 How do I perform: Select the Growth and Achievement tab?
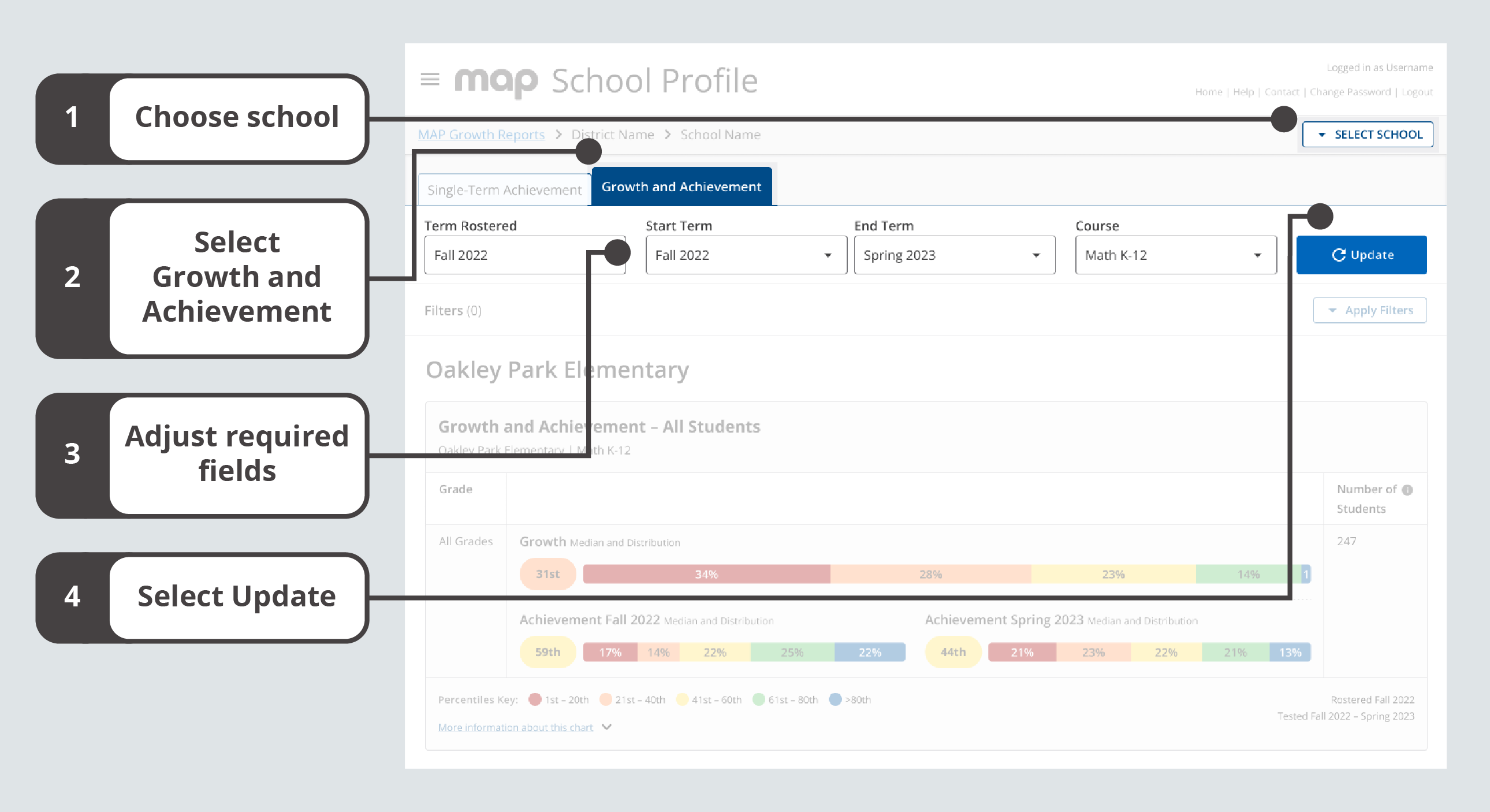[680, 186]
